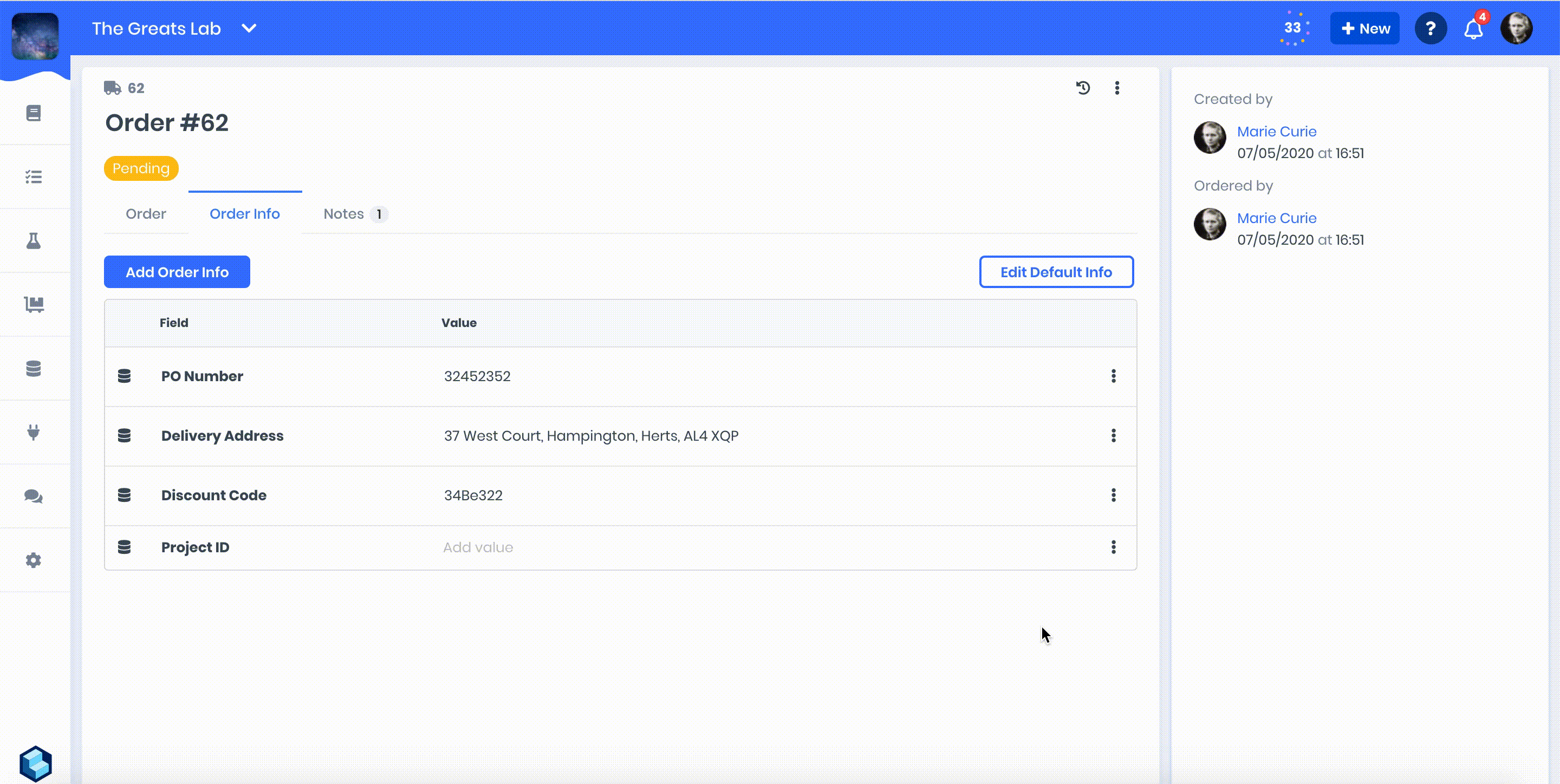Click Edit Default Info button
This screenshot has width=1560, height=784.
1056,272
